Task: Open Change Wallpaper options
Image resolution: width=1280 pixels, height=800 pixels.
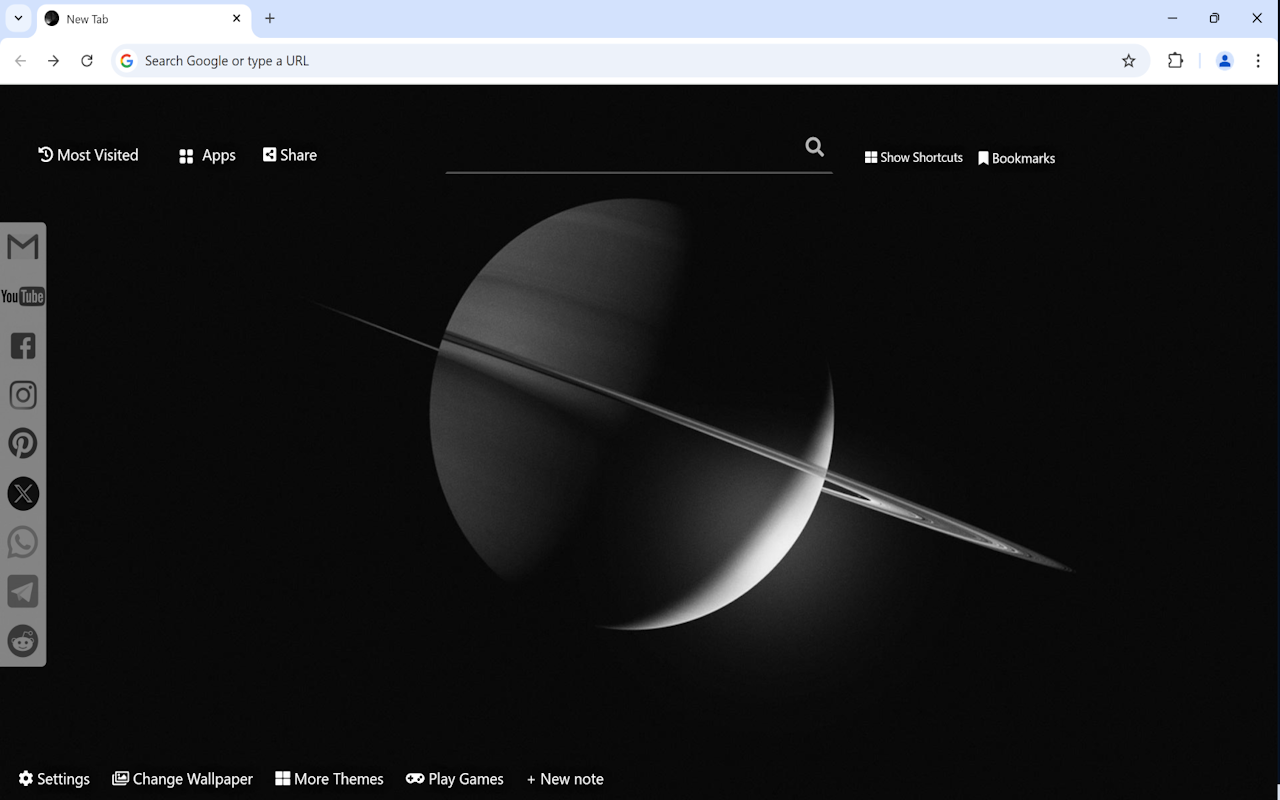Action: click(x=182, y=778)
